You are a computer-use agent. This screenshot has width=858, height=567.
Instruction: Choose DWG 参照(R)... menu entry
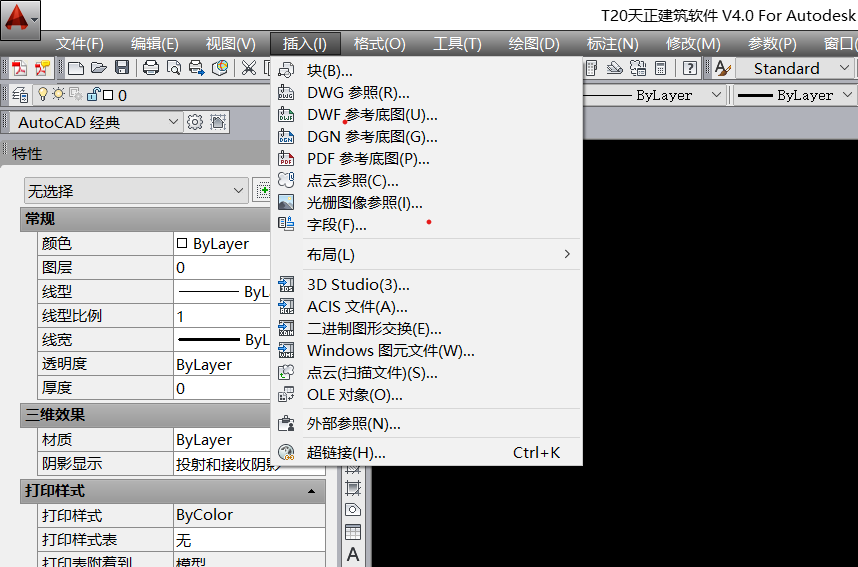click(427, 93)
